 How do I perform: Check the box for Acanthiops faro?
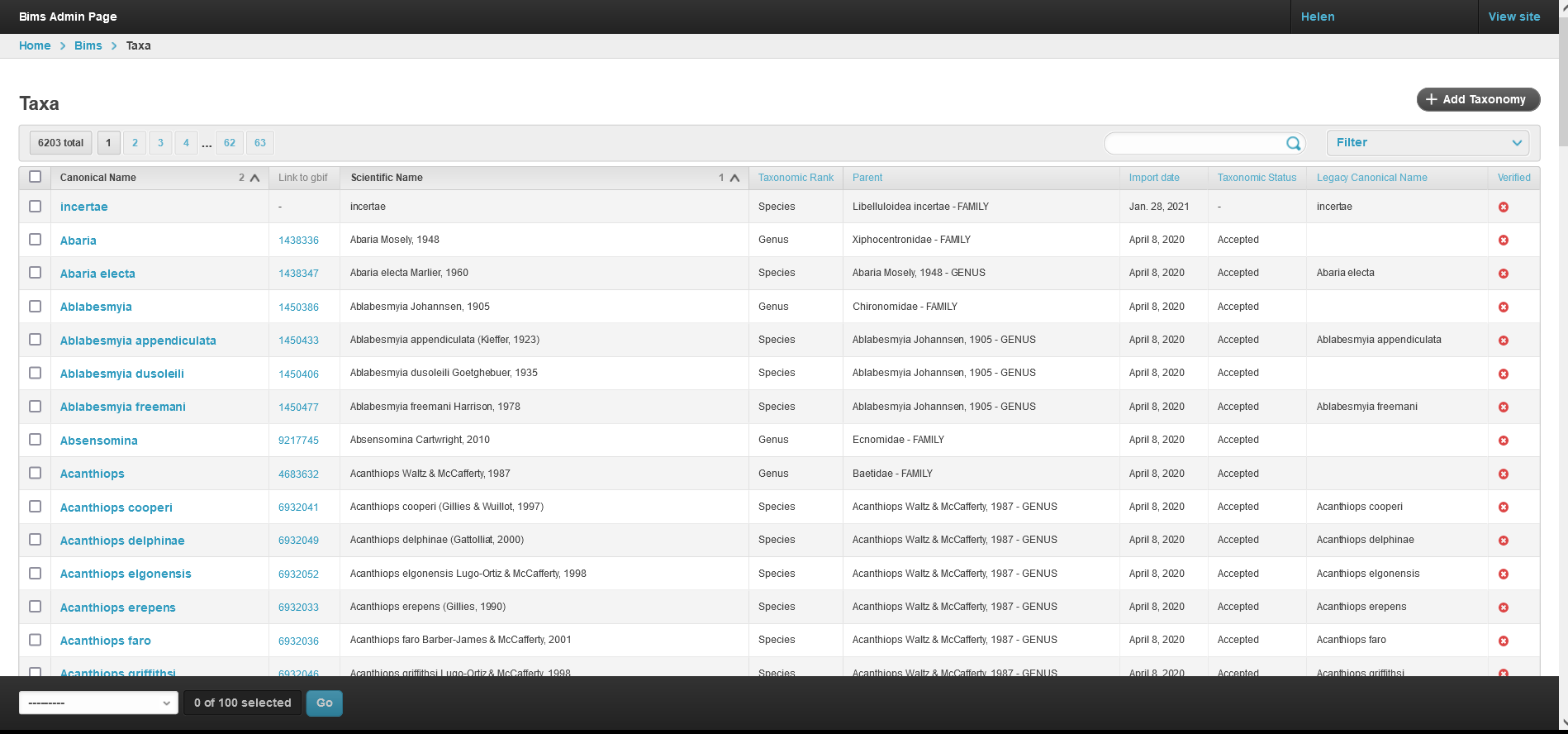click(35, 640)
